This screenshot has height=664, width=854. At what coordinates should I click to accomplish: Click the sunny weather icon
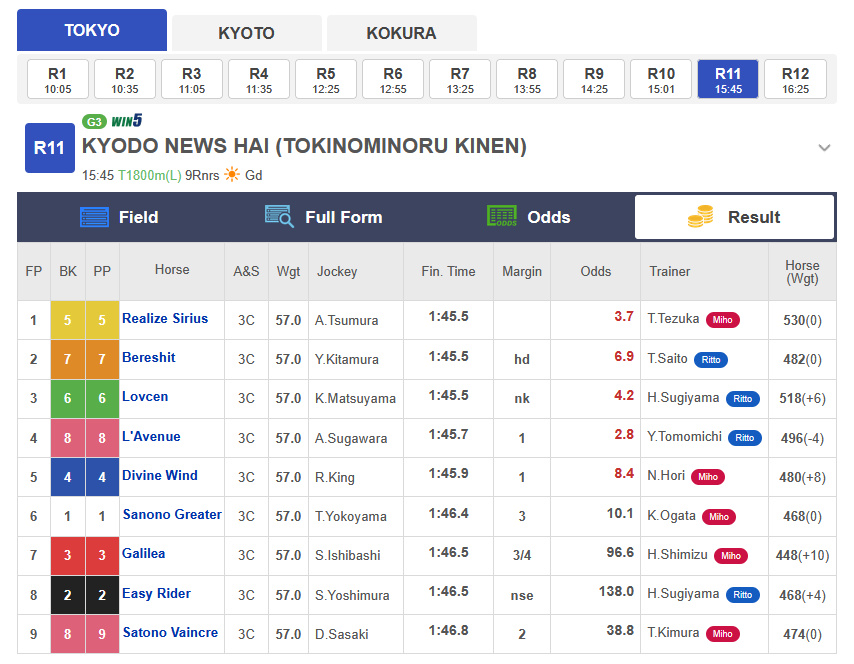point(232,175)
